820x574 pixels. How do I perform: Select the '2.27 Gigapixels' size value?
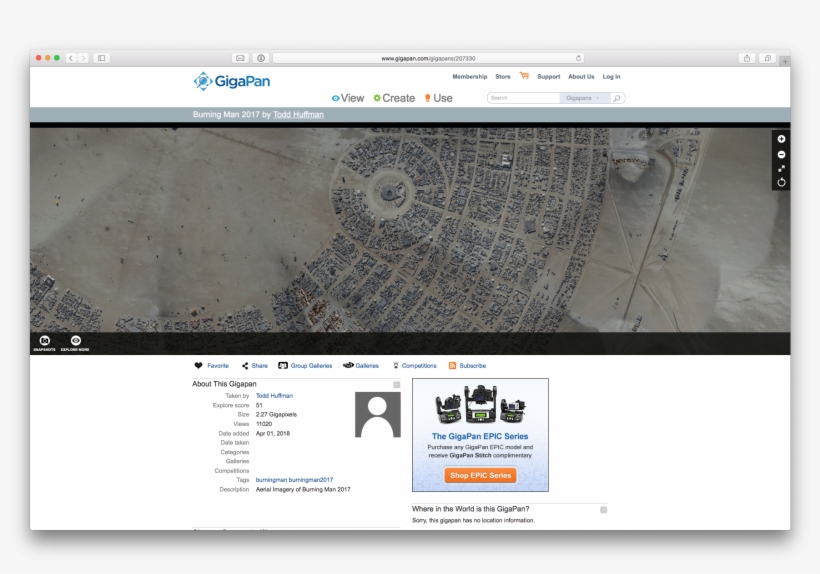pyautogui.click(x=276, y=415)
